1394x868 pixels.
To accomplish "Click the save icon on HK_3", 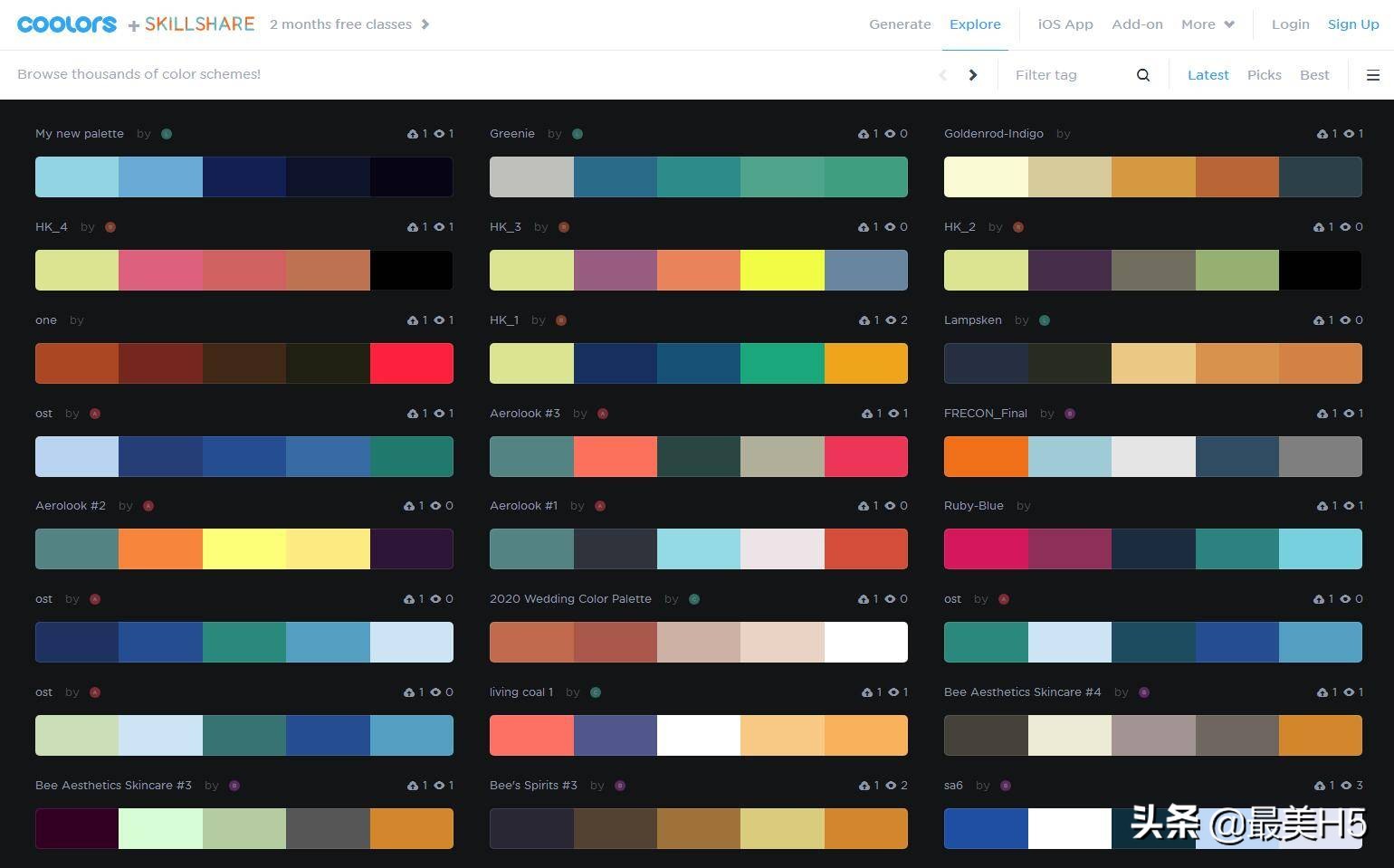I will pos(864,227).
